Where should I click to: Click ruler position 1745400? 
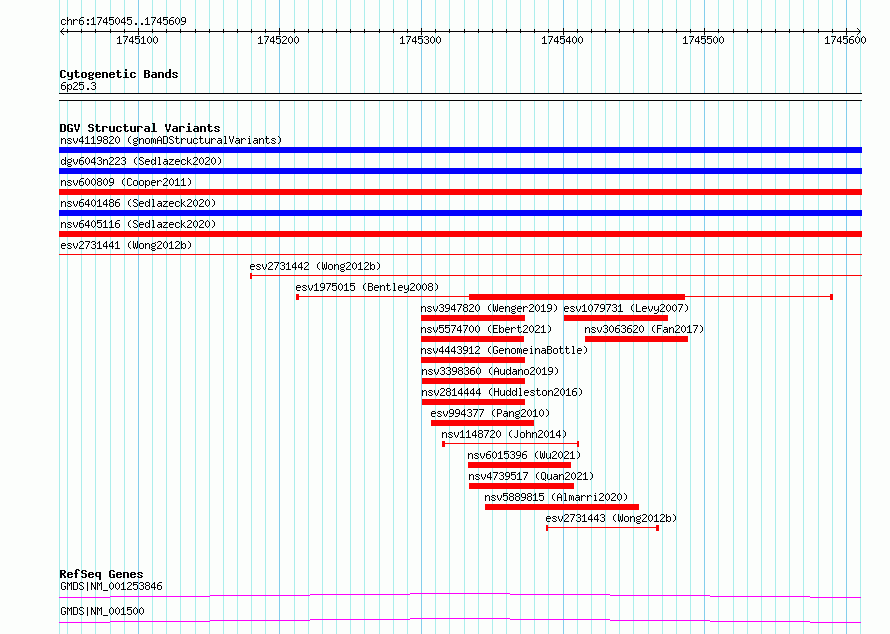tap(562, 40)
